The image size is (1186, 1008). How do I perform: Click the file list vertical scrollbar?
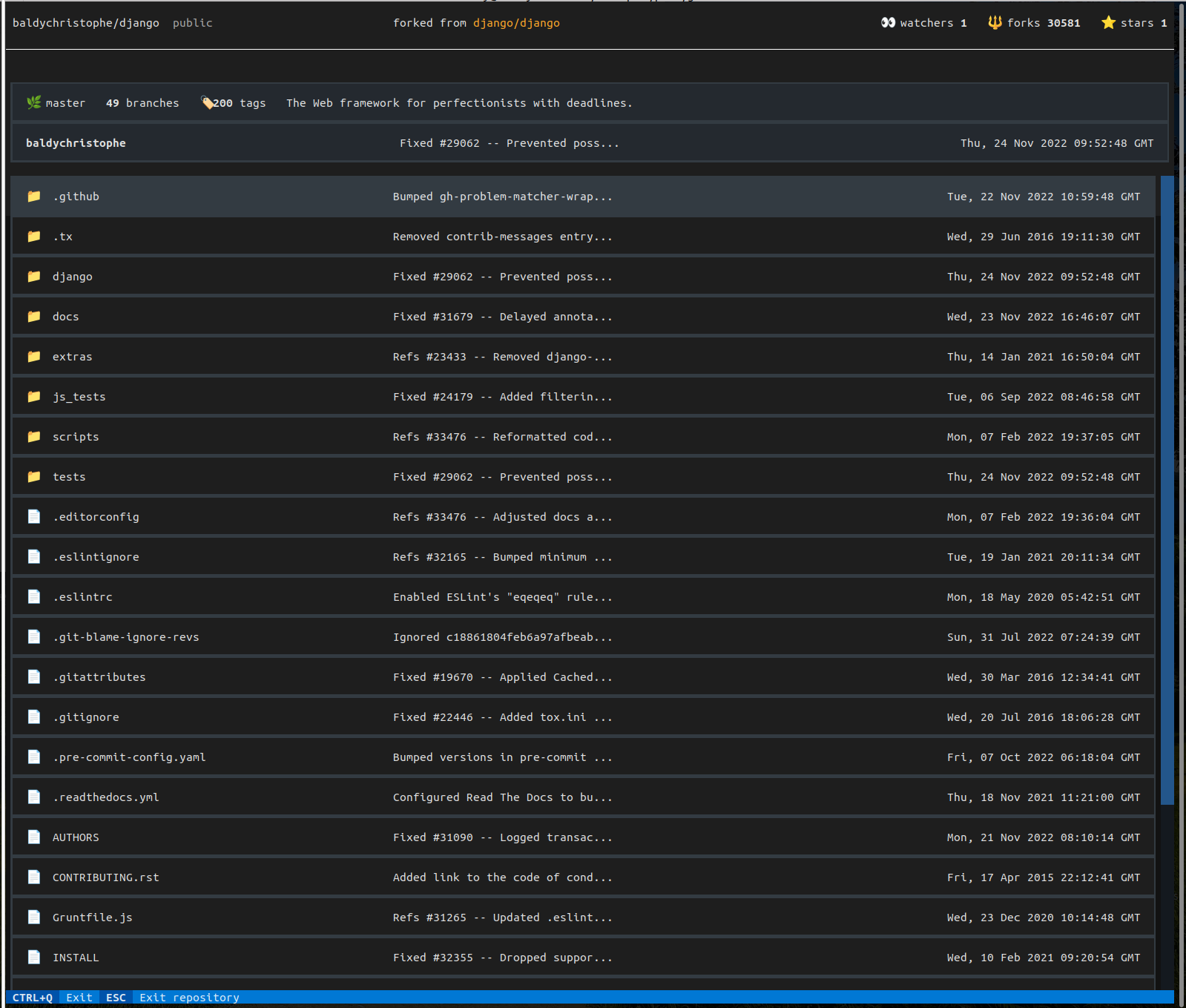pos(1167,490)
